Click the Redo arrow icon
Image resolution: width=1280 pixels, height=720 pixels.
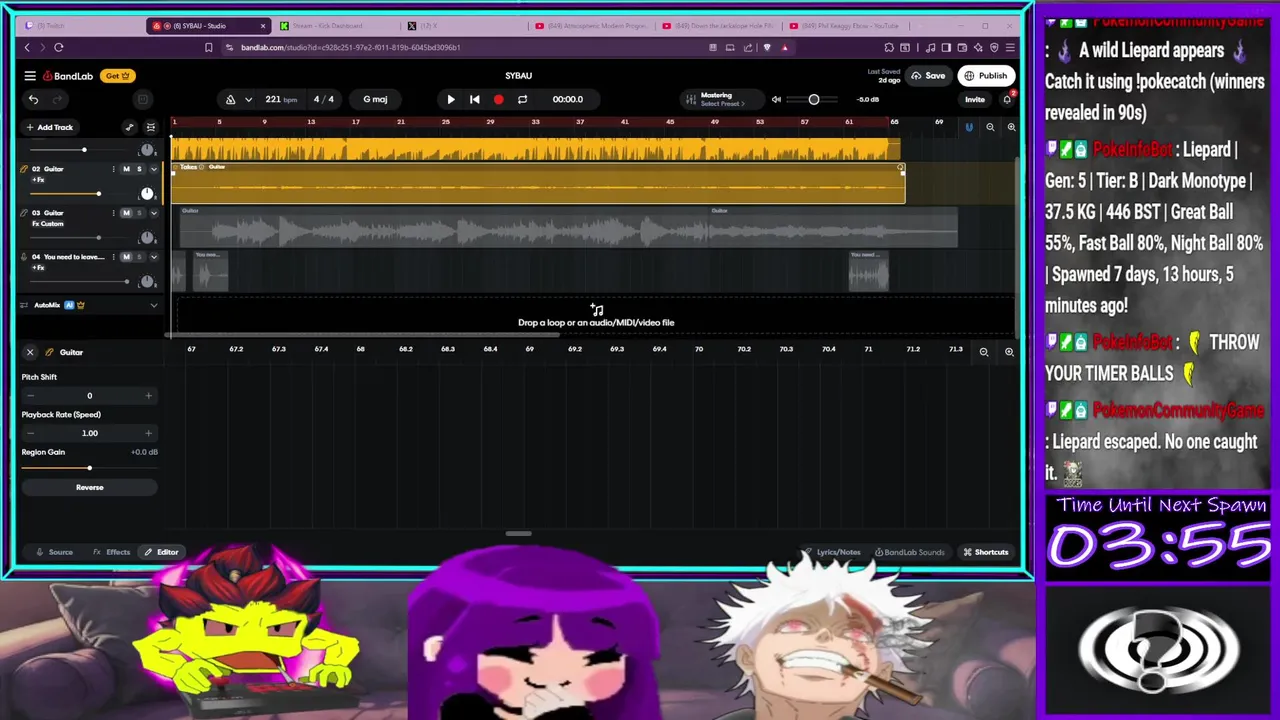click(57, 99)
